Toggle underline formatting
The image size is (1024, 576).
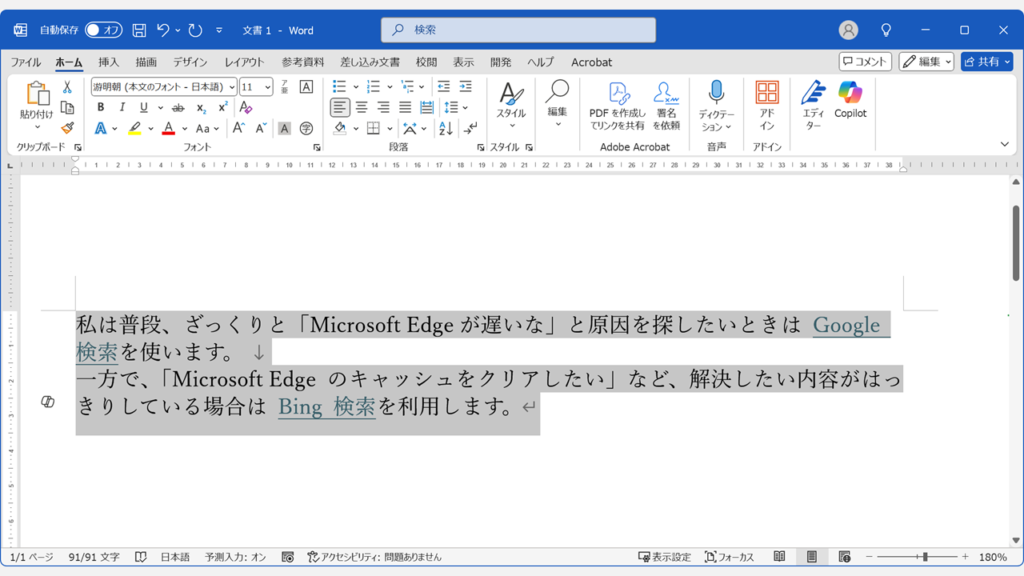144,107
